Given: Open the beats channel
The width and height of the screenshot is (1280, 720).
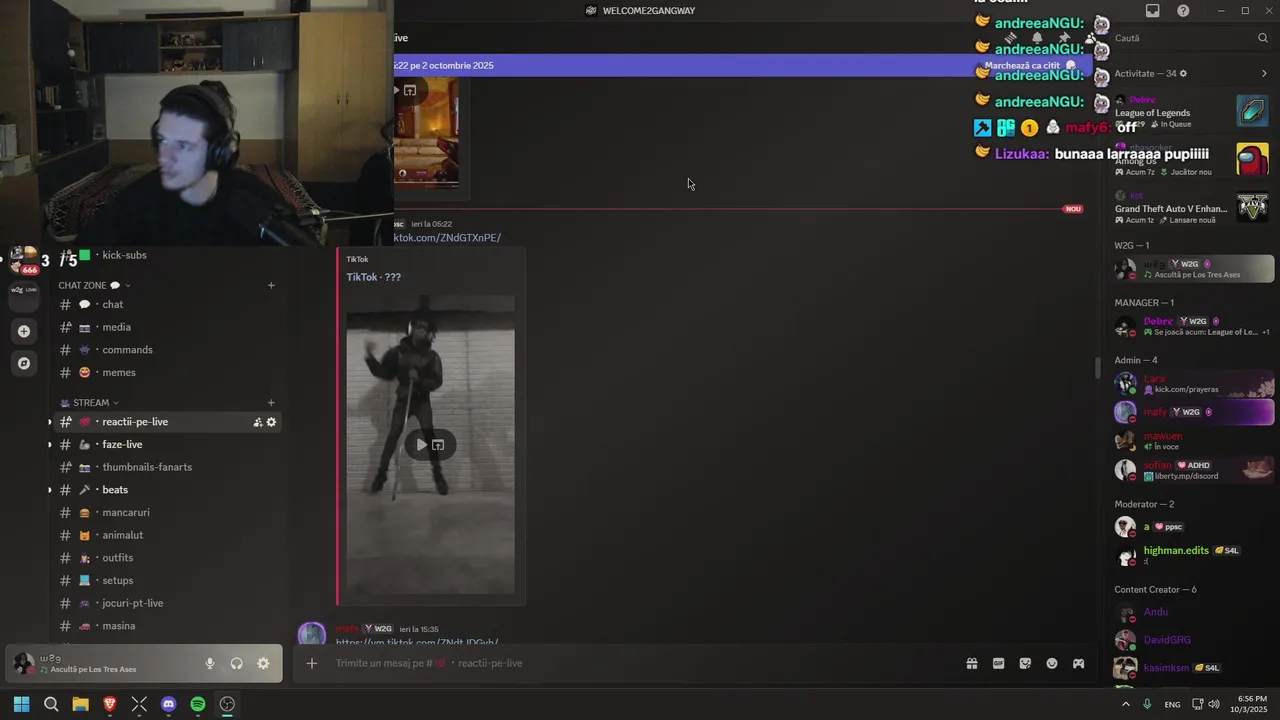Looking at the screenshot, I should tap(166, 490).
